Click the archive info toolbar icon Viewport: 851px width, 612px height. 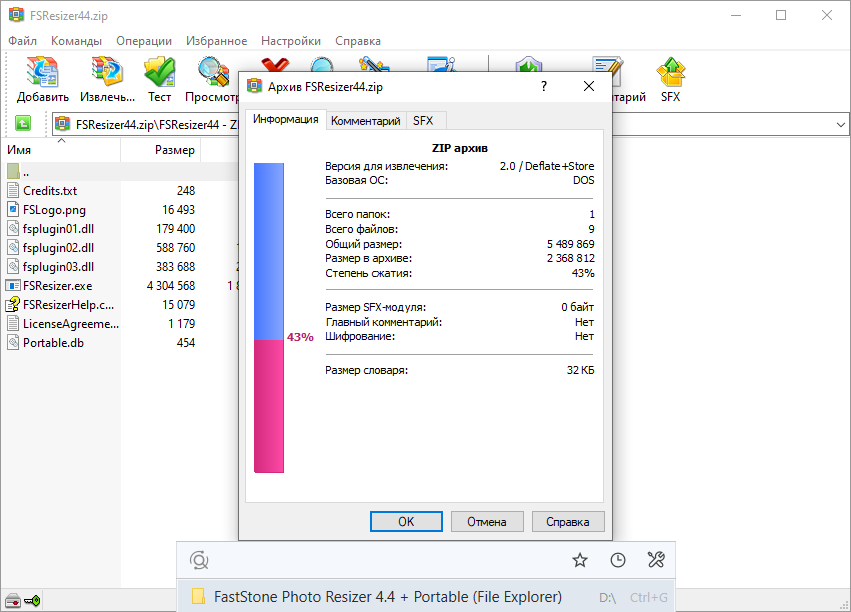click(x=441, y=64)
